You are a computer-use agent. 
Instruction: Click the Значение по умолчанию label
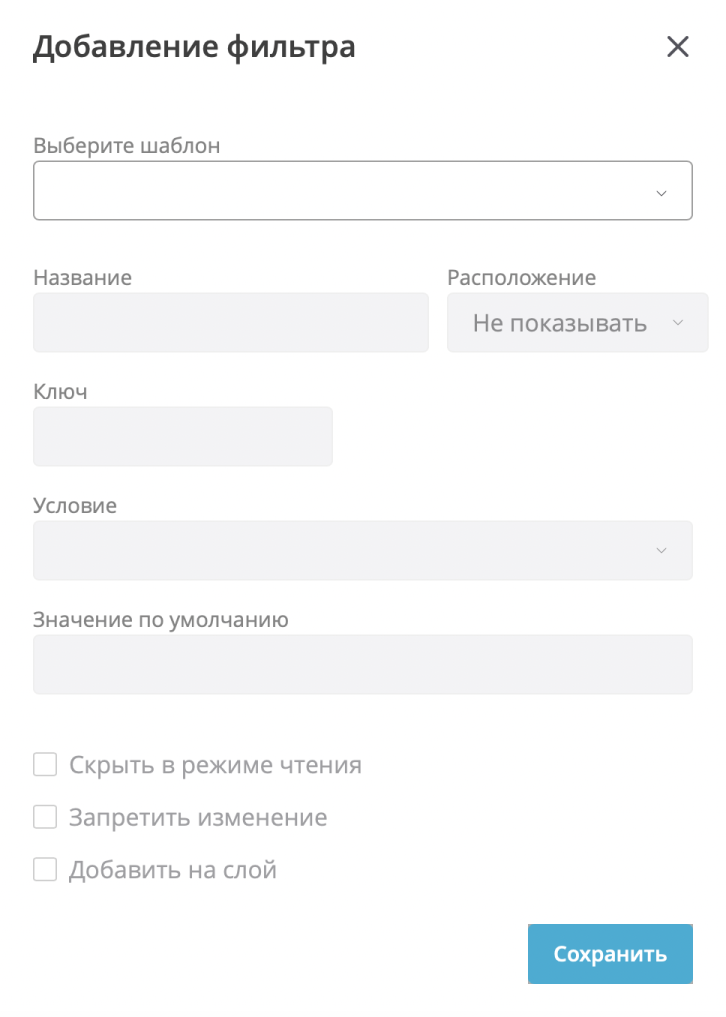(x=161, y=620)
